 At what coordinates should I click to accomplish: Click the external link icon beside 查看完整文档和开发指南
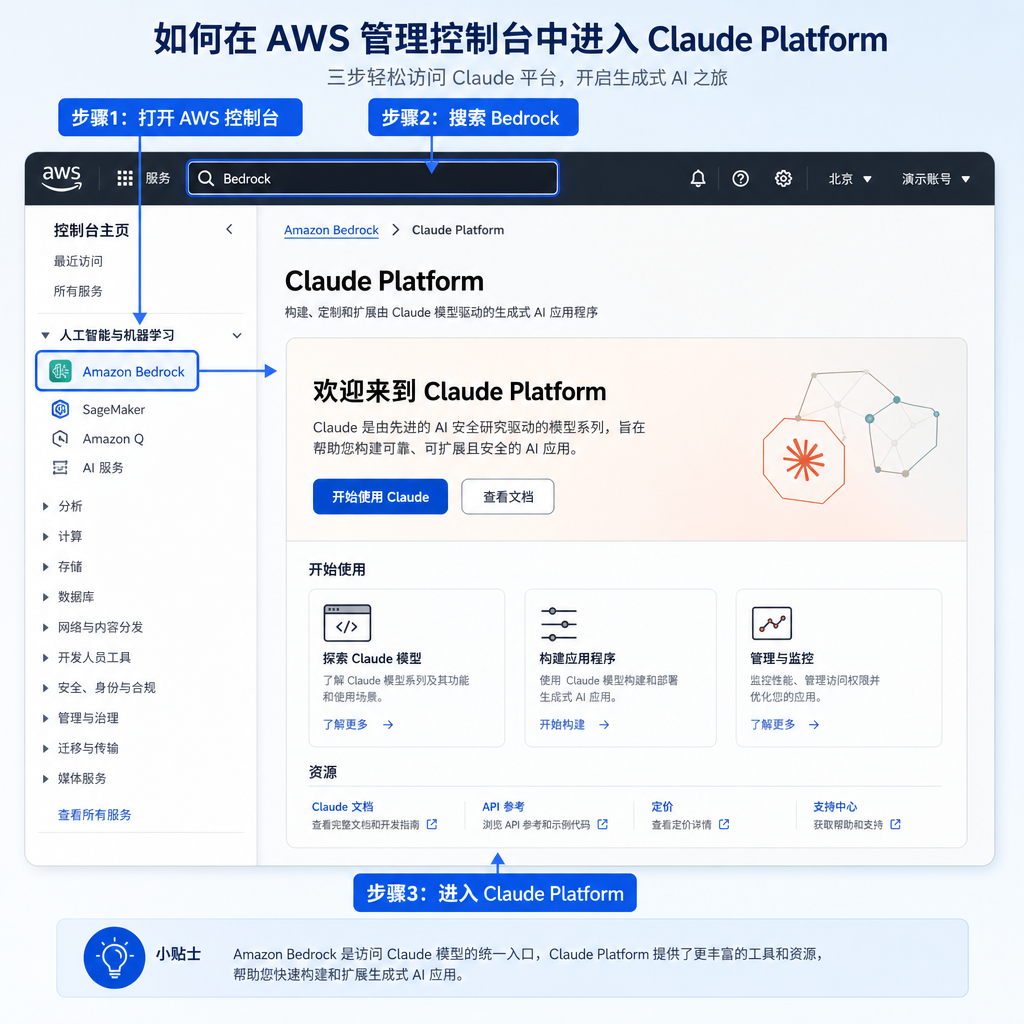click(x=432, y=824)
